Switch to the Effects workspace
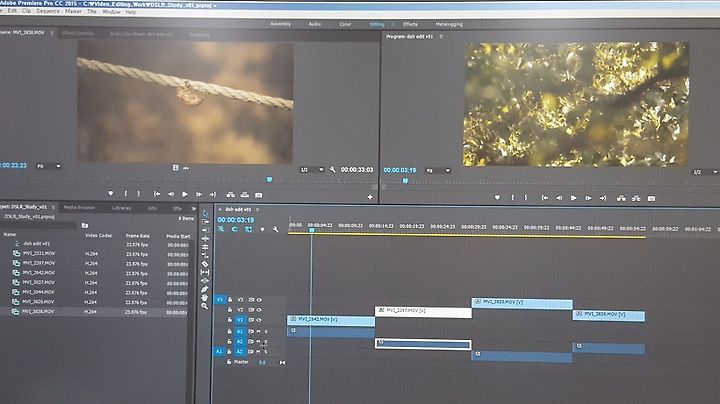This screenshot has width=720, height=404. point(411,24)
